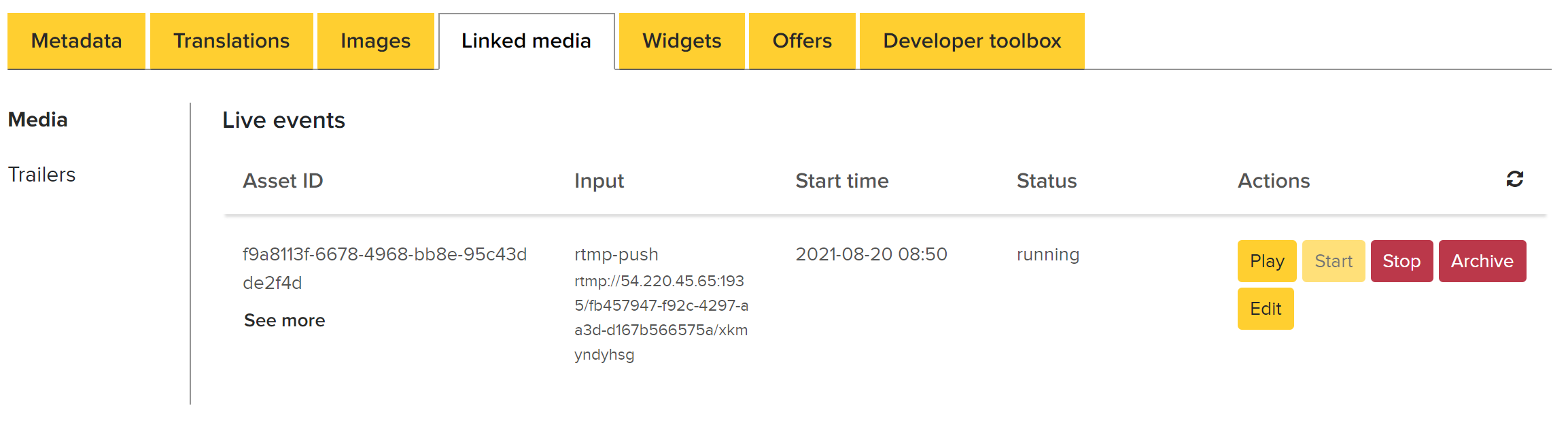Image resolution: width=1568 pixels, height=427 pixels.
Task: Go to the Images tab
Action: coord(375,41)
